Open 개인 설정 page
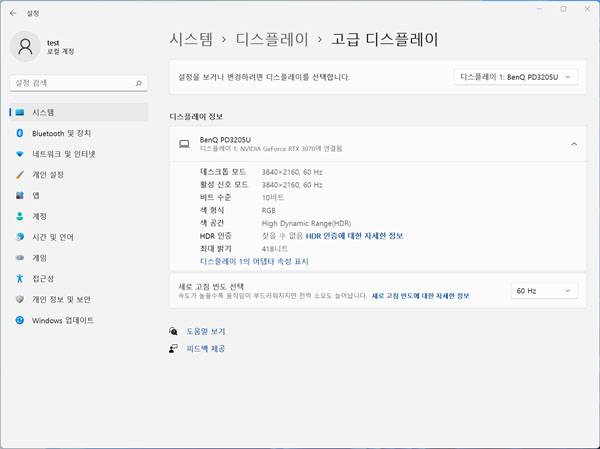 (x=47, y=175)
